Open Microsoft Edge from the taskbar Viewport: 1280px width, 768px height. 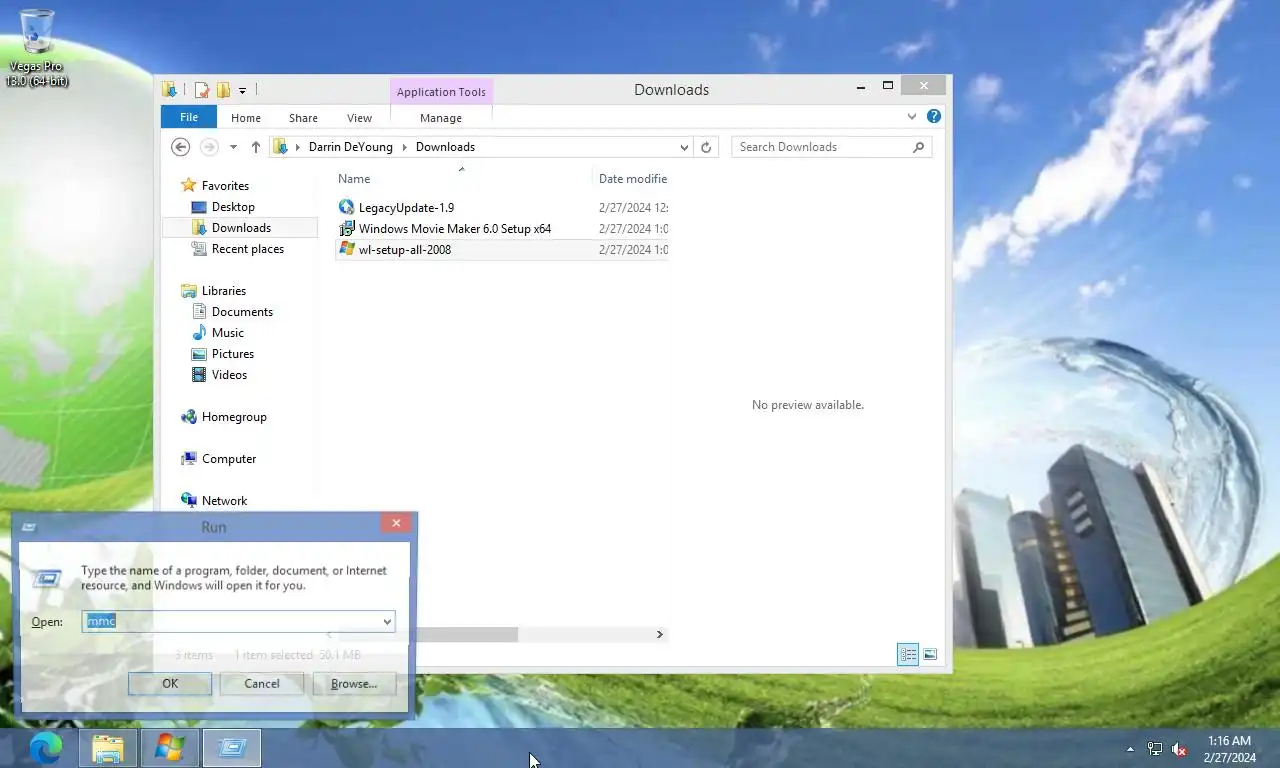pyautogui.click(x=46, y=747)
